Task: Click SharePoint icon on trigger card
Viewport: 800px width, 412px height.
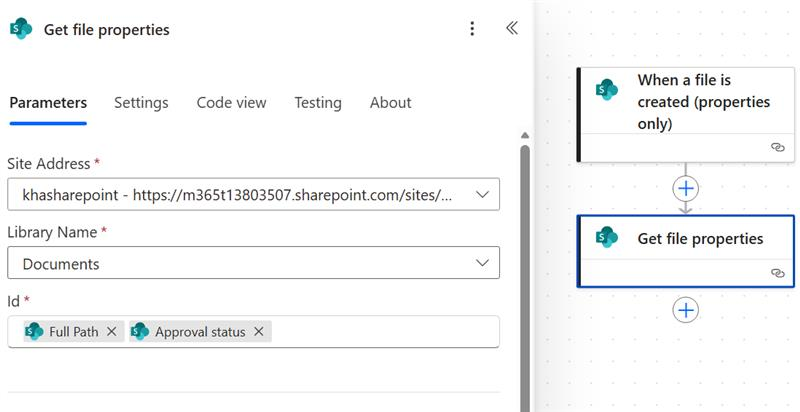Action: tap(607, 89)
